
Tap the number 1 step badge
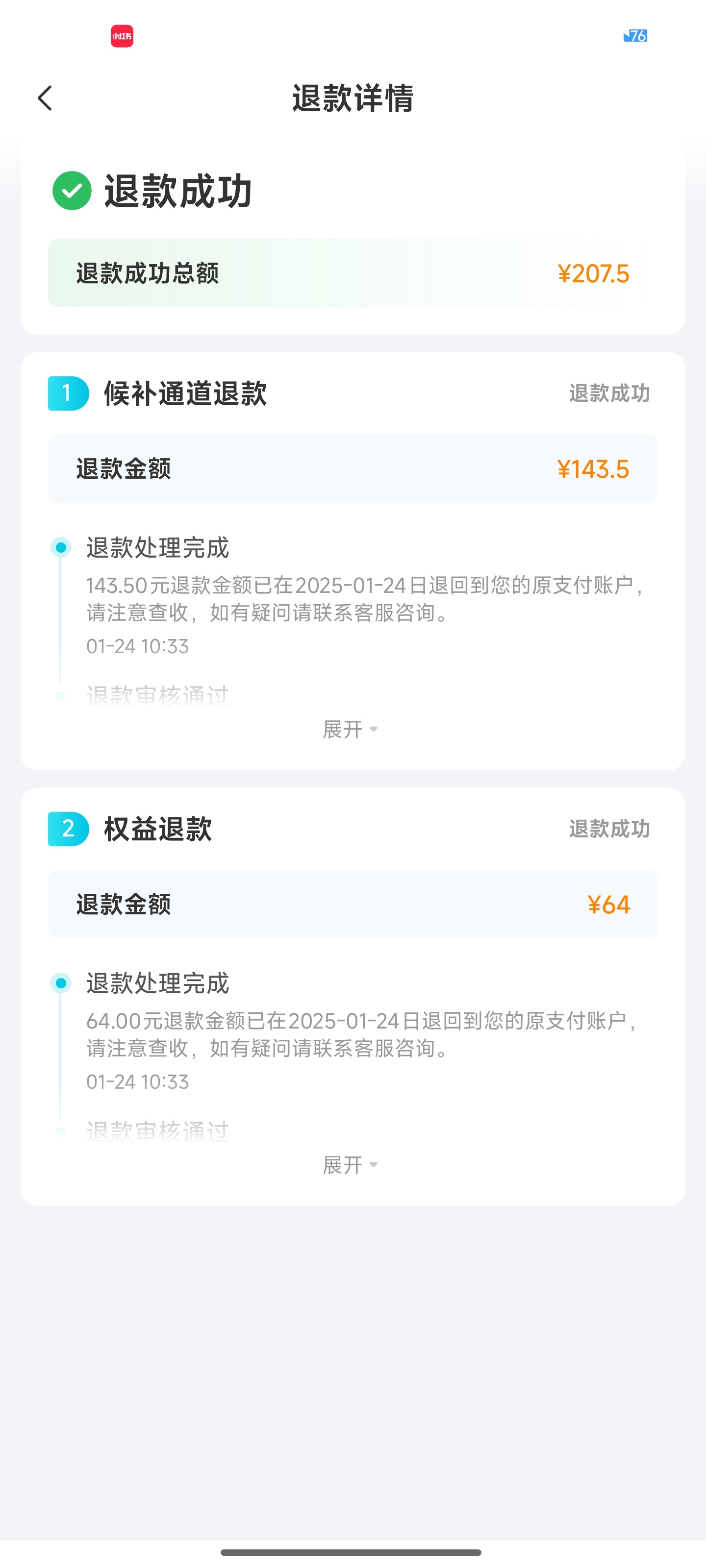click(68, 393)
